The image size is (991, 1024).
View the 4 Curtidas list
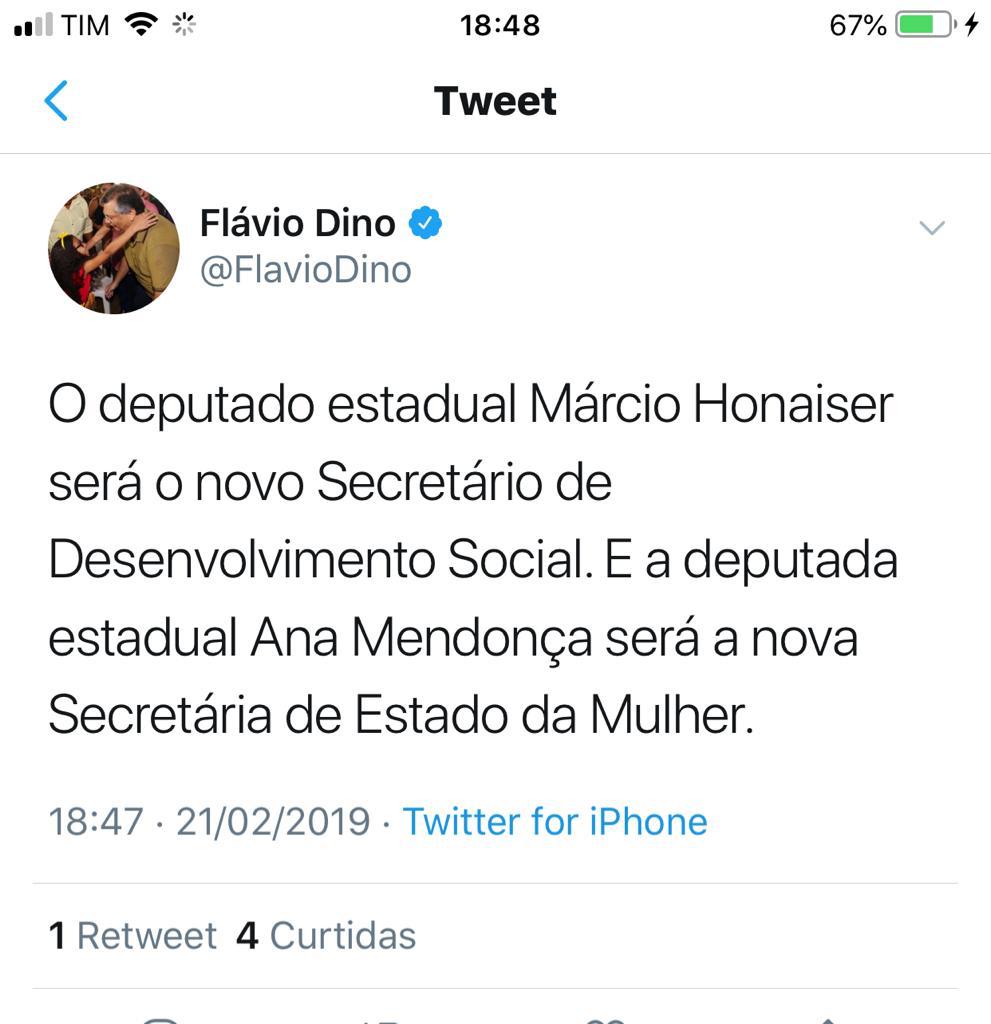coord(326,936)
